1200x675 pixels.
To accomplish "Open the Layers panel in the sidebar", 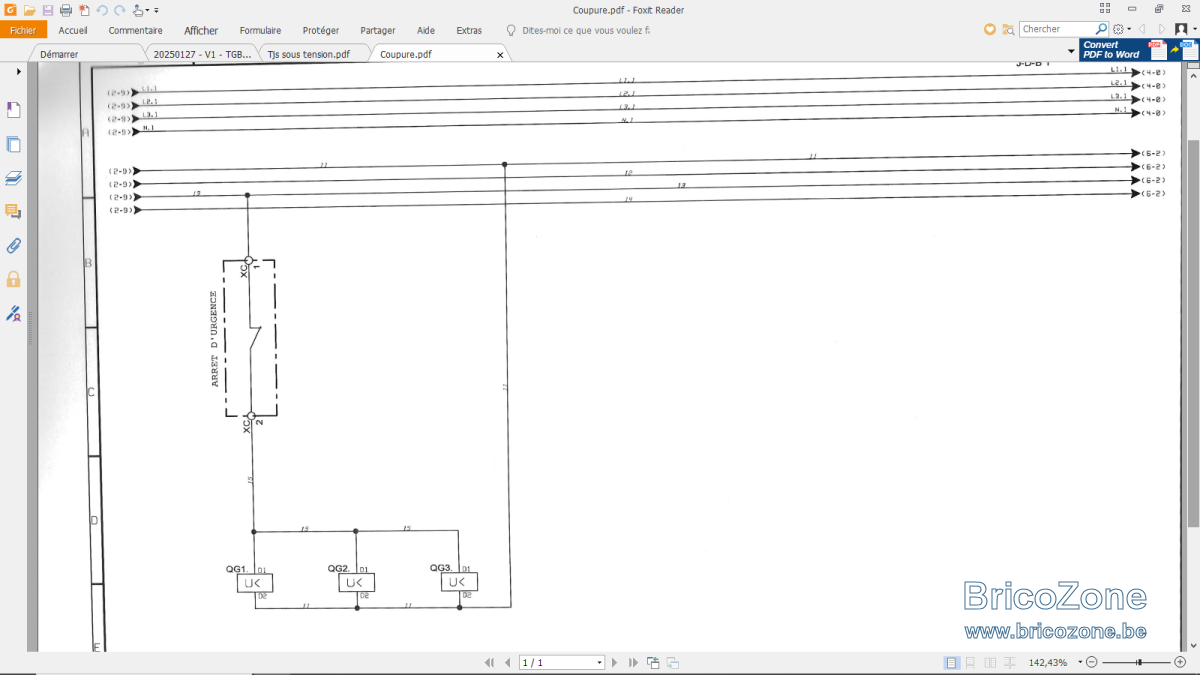I will [x=14, y=178].
